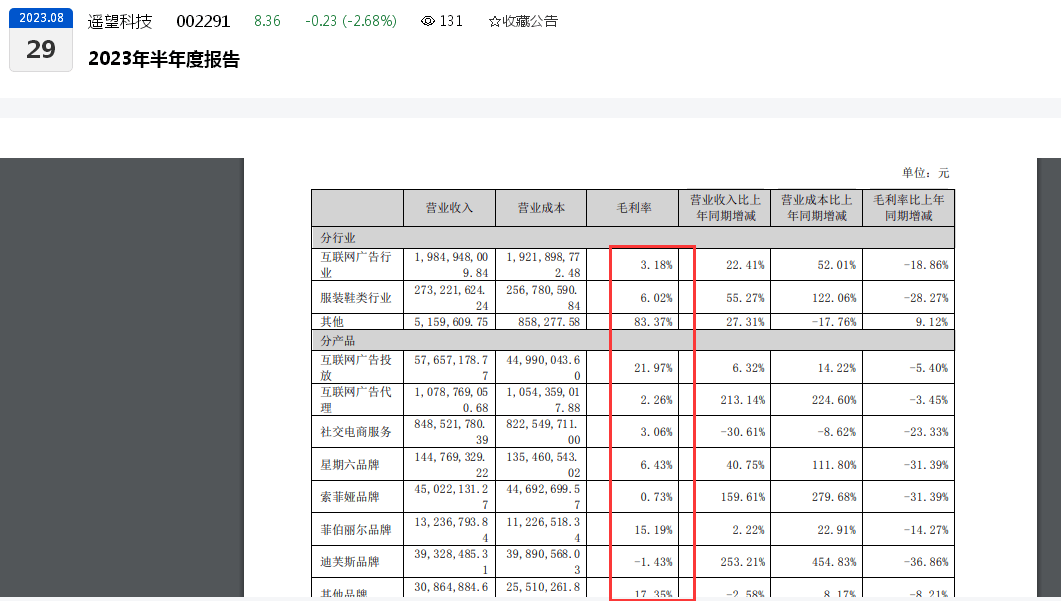Click gross margin 15.19% for 菲伯丽尔品牌
The width and height of the screenshot is (1061, 601).
653,530
